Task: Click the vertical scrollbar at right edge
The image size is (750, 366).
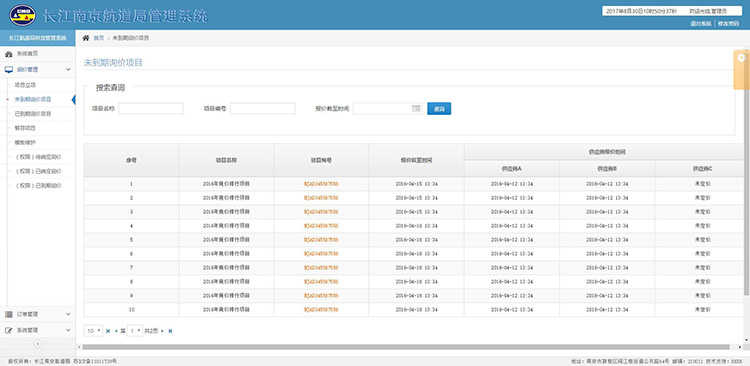Action: click(748, 172)
